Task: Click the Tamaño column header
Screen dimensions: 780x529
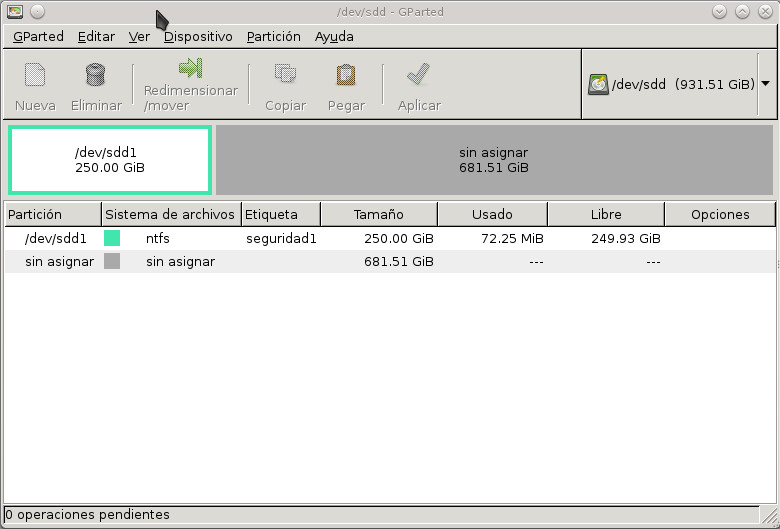Action: pyautogui.click(x=379, y=214)
